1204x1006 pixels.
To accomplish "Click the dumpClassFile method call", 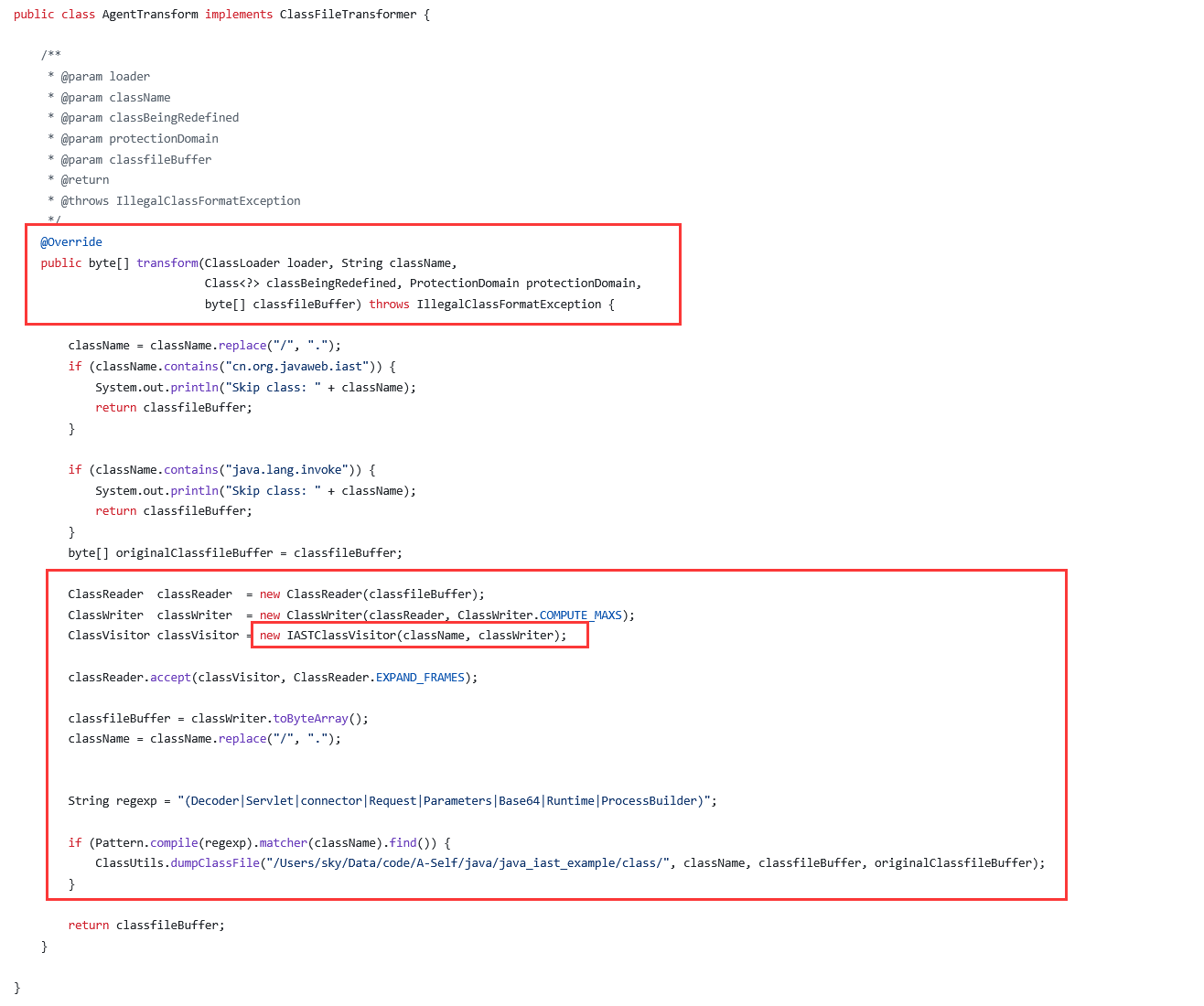I will 214,863.
